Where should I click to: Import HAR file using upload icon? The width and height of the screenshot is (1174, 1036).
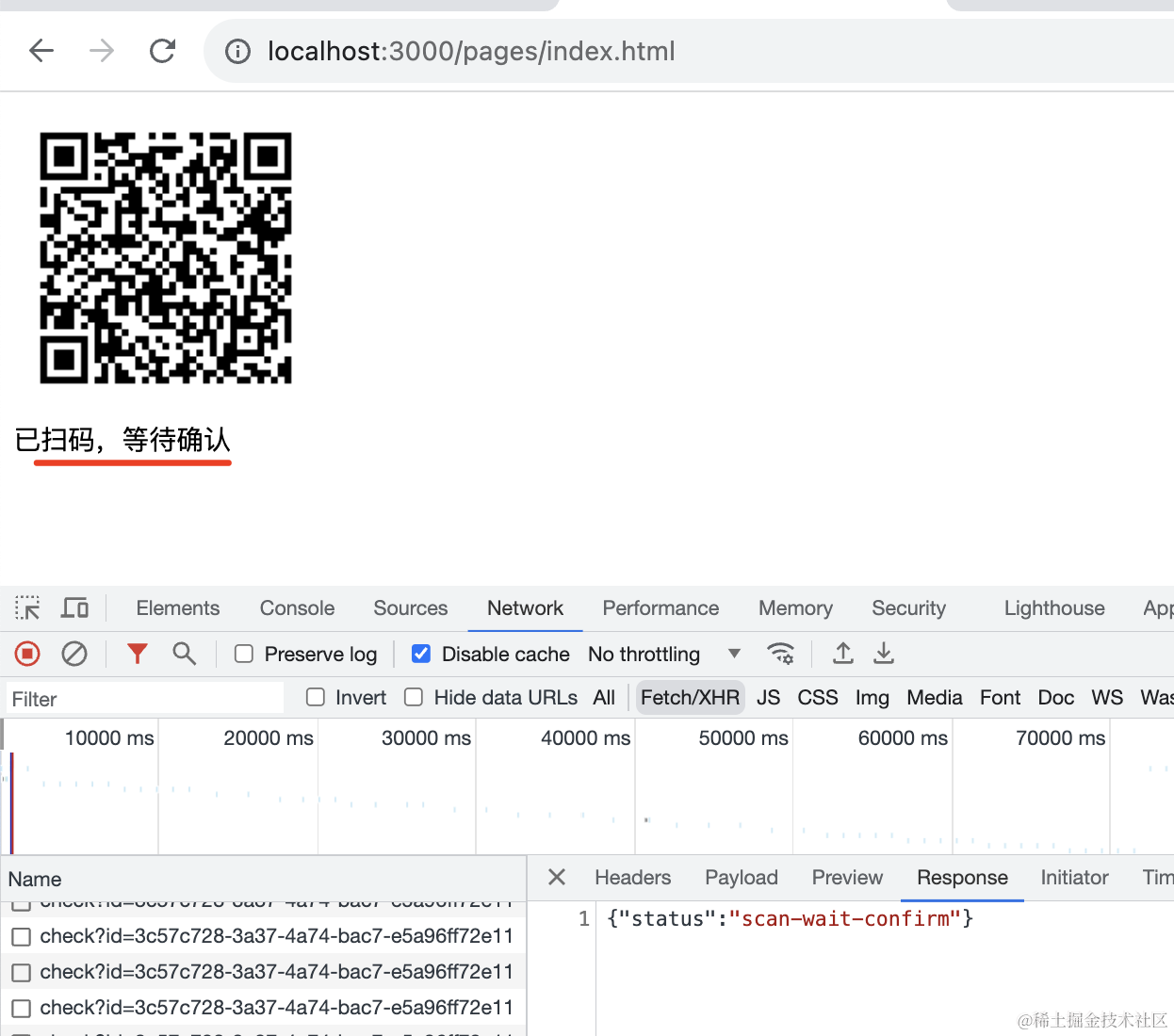click(x=843, y=654)
